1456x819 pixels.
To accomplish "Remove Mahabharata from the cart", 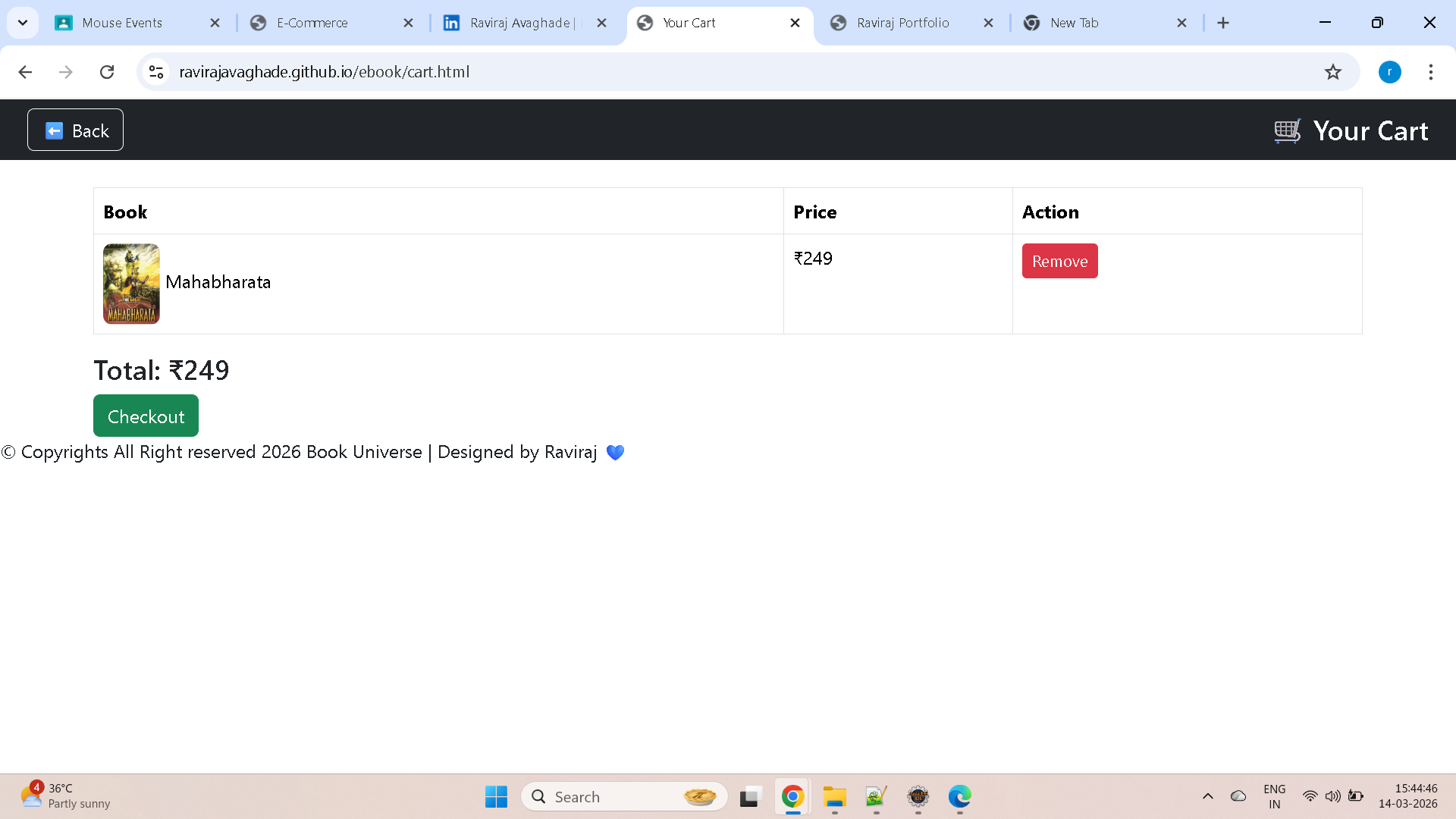I will pos(1059,261).
